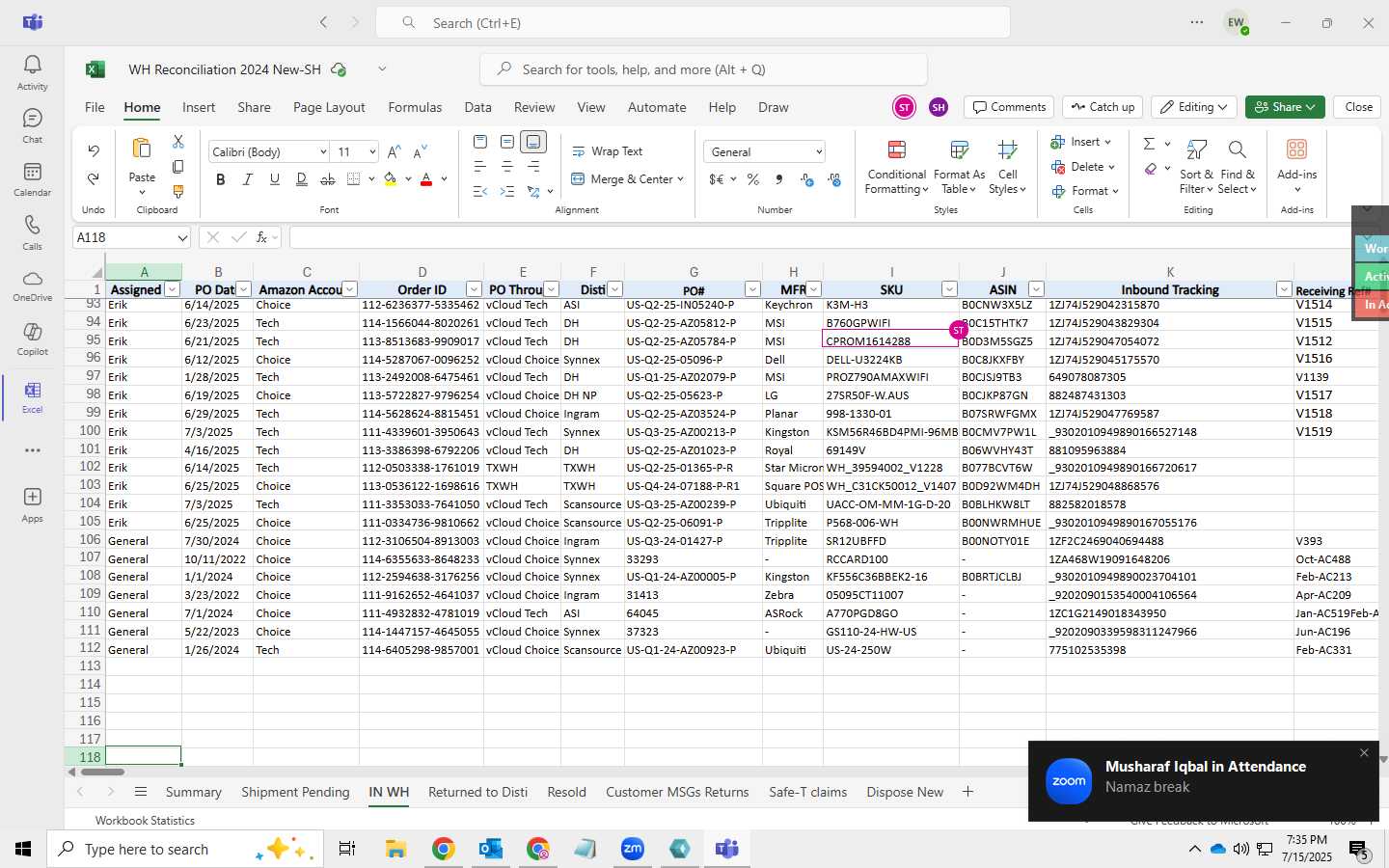
Task: Toggle Italic formatting
Action: (x=248, y=179)
